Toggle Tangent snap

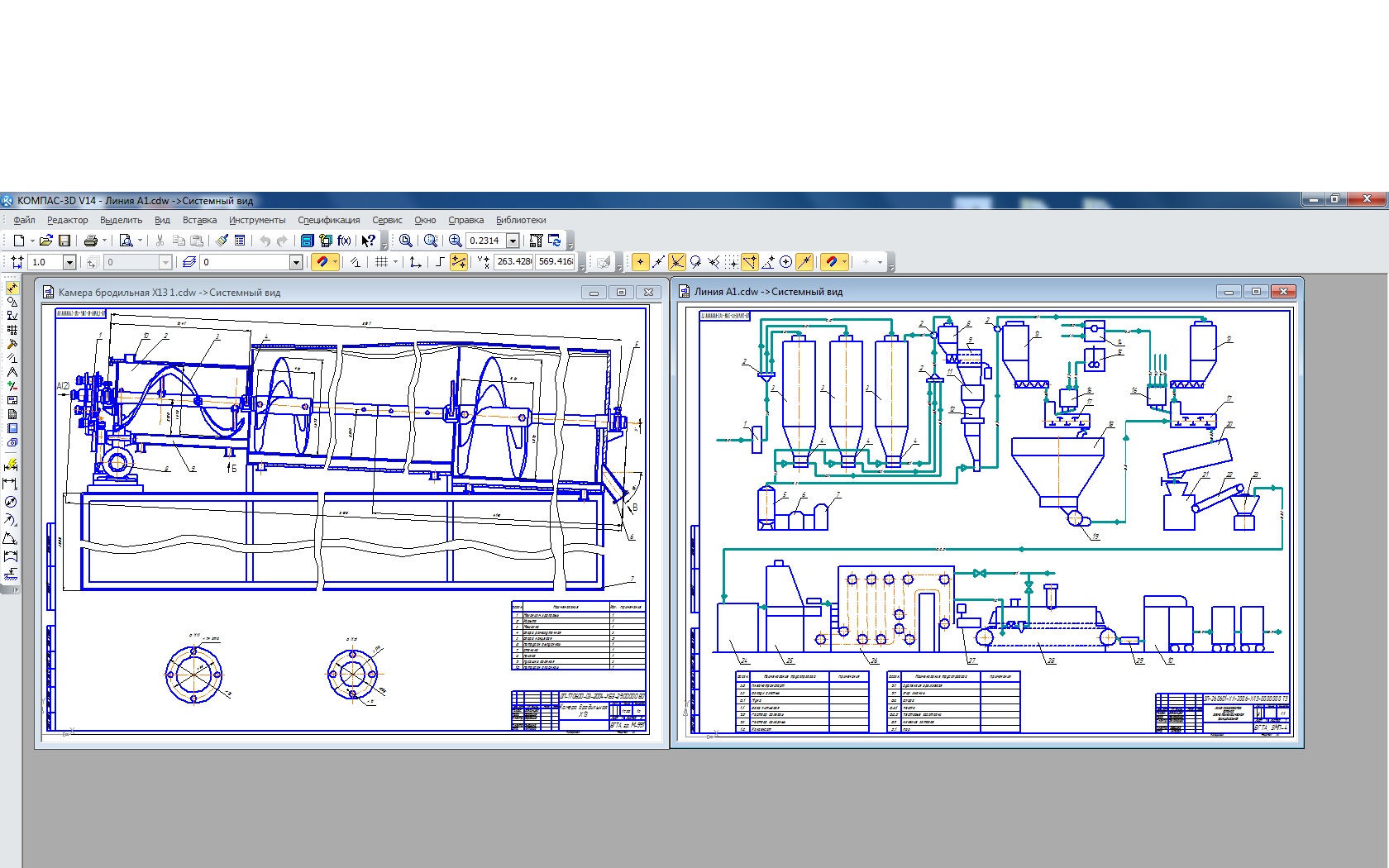695,262
